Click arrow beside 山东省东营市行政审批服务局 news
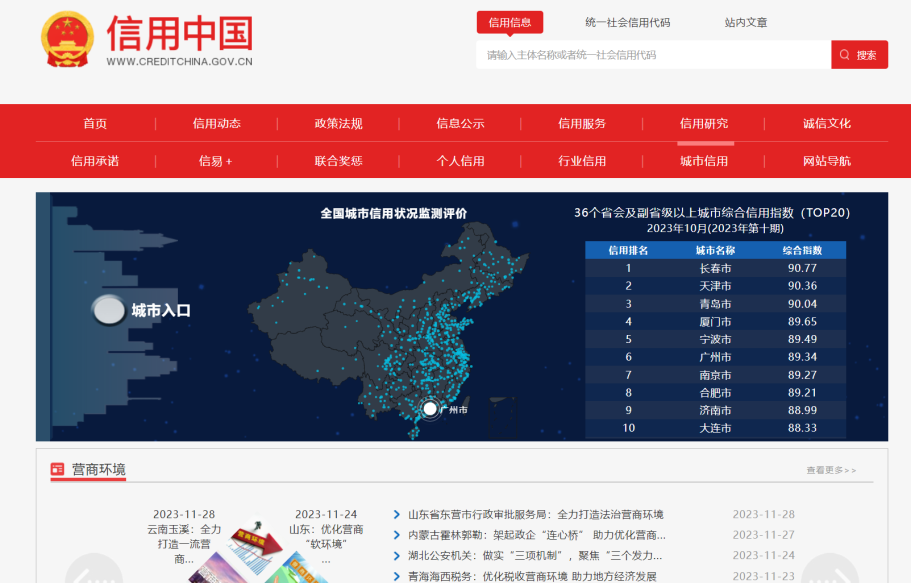 [x=397, y=514]
